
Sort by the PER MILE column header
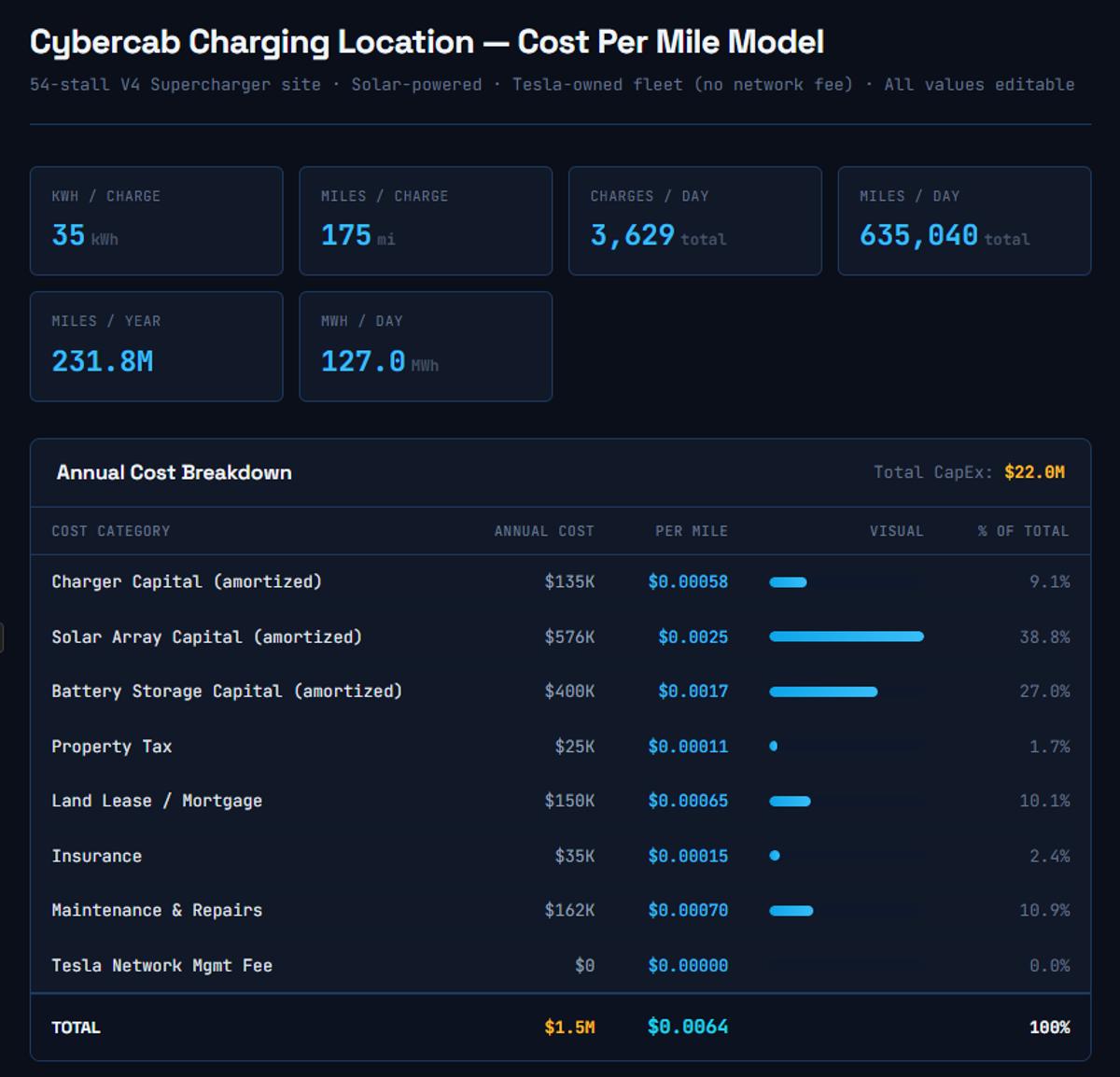692,531
